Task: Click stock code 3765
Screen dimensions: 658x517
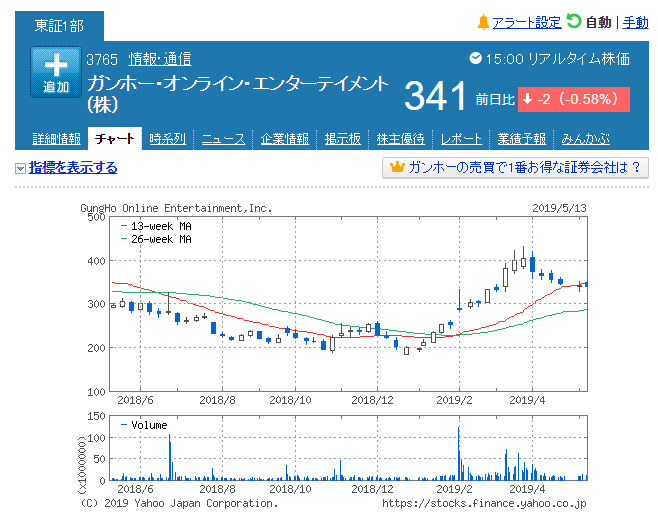Action: [102, 60]
